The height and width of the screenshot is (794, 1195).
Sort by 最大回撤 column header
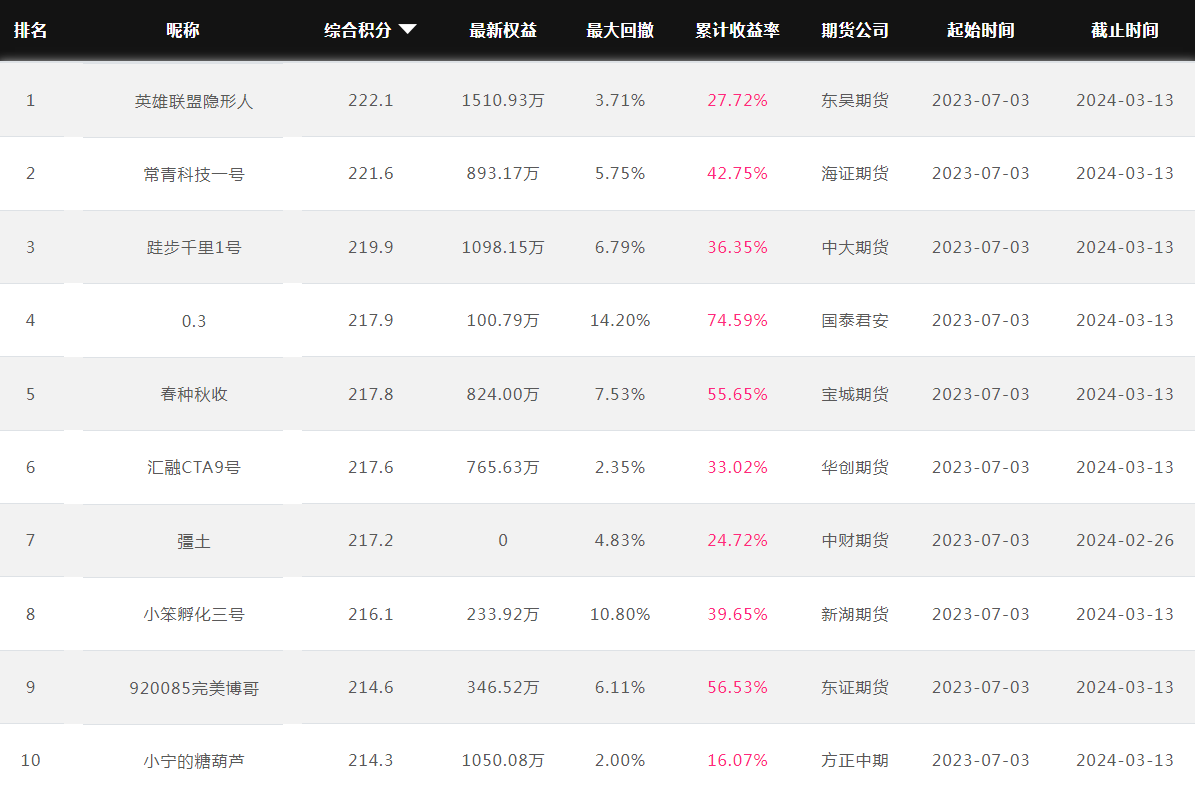(620, 30)
